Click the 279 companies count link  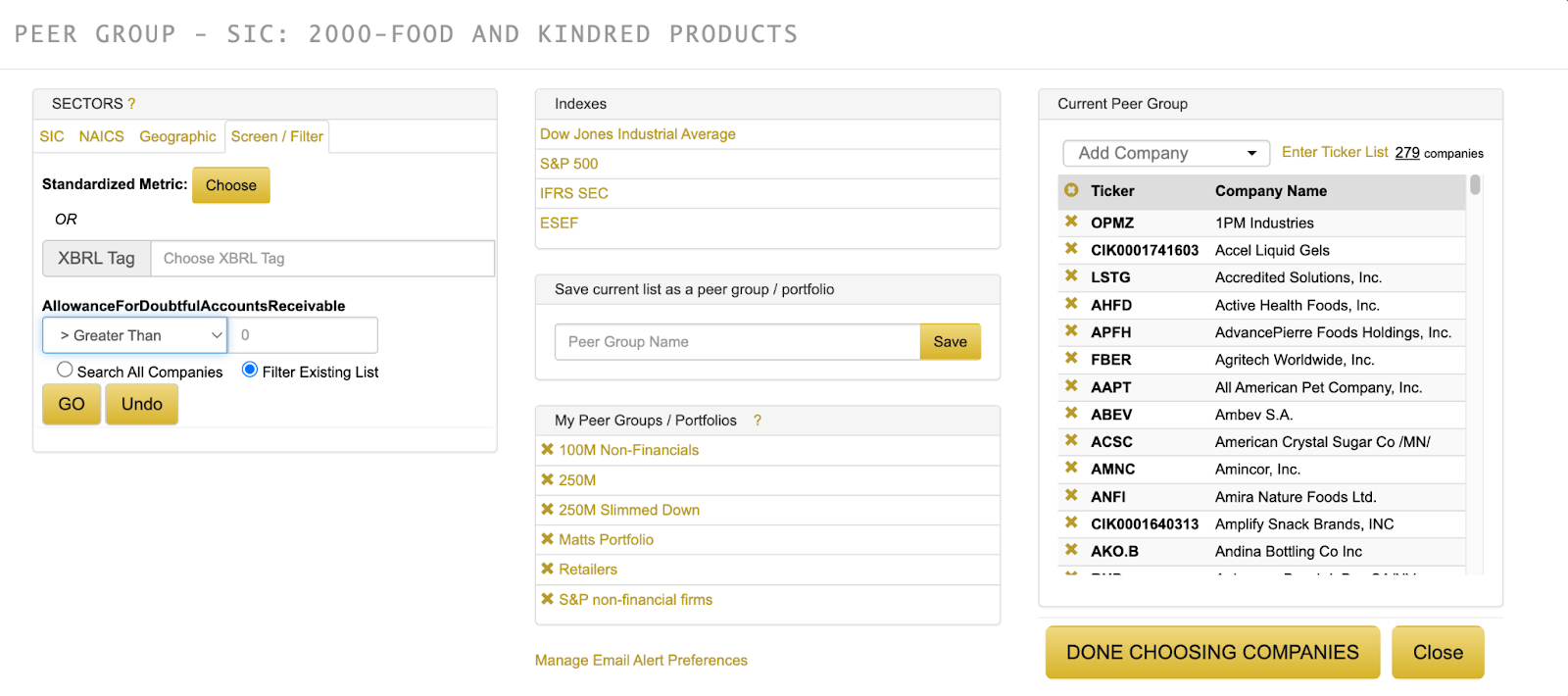[1407, 153]
